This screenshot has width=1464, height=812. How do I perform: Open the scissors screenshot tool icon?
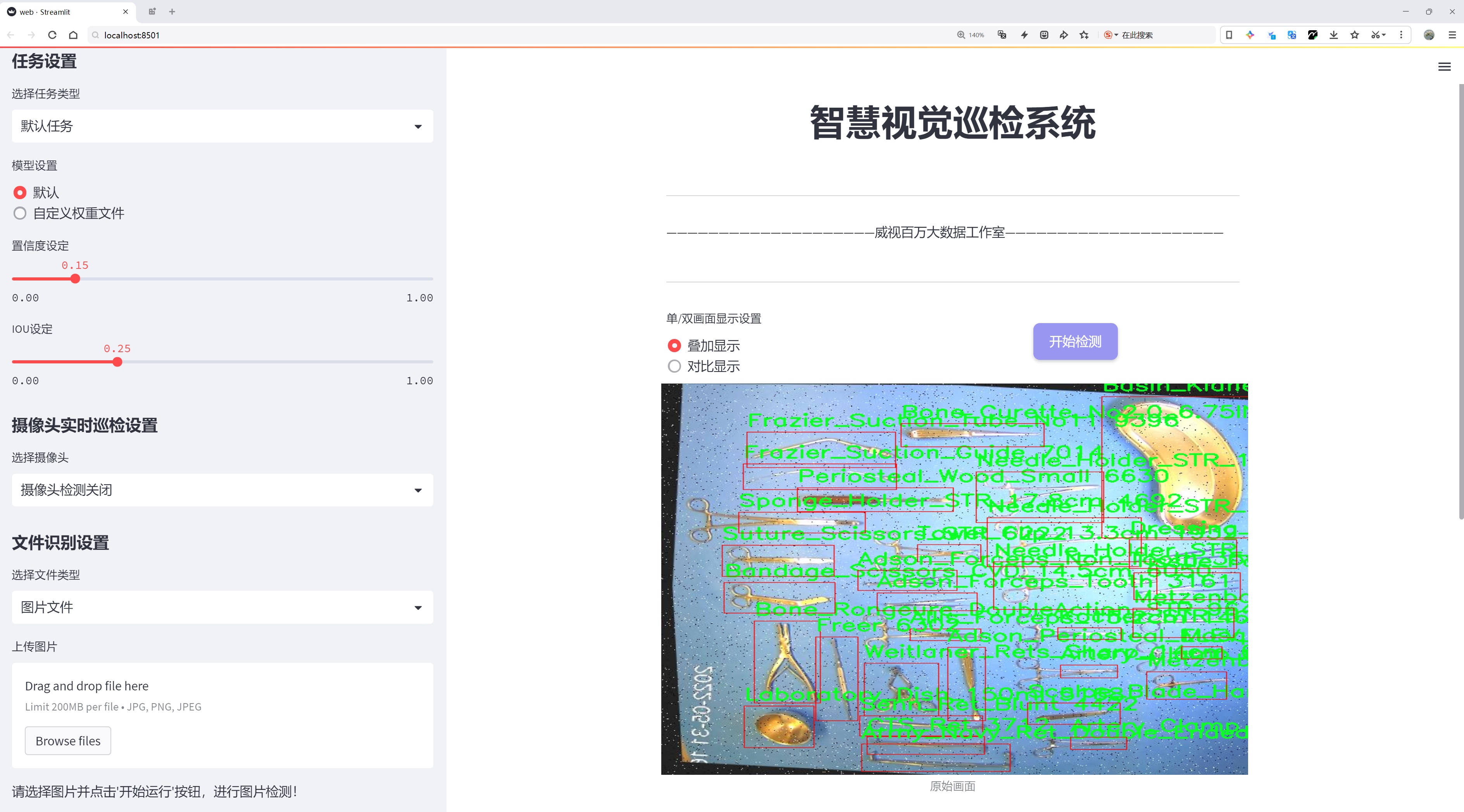pyautogui.click(x=1375, y=35)
